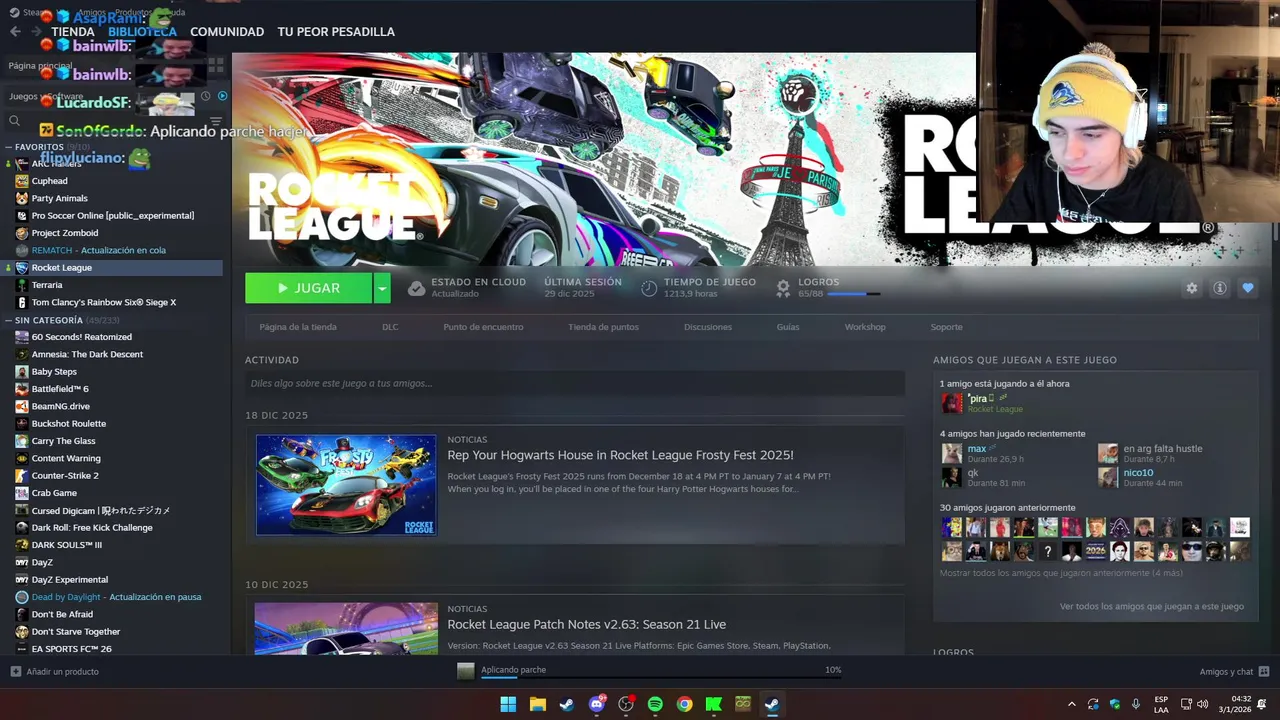Screen dimensions: 1280x720
Task: Open the Season 21 patch notes thumbnail
Action: [346, 628]
